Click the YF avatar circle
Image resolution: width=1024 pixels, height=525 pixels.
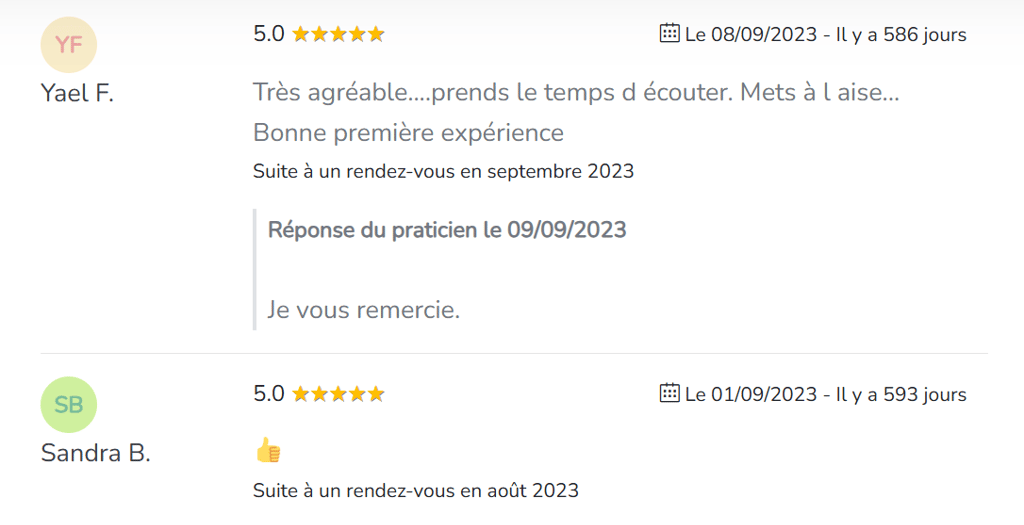(68, 45)
